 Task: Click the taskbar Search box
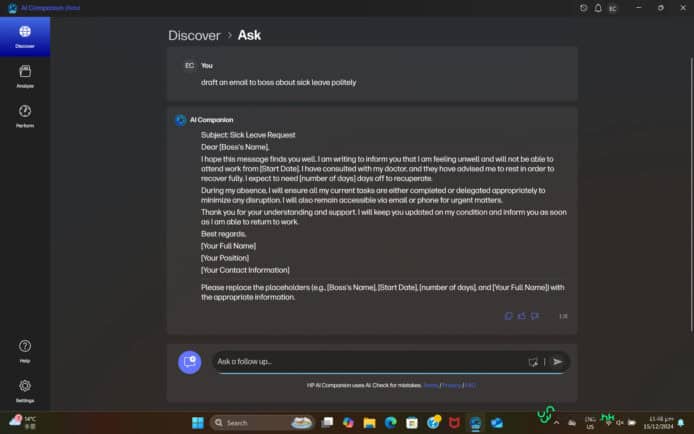(261, 423)
